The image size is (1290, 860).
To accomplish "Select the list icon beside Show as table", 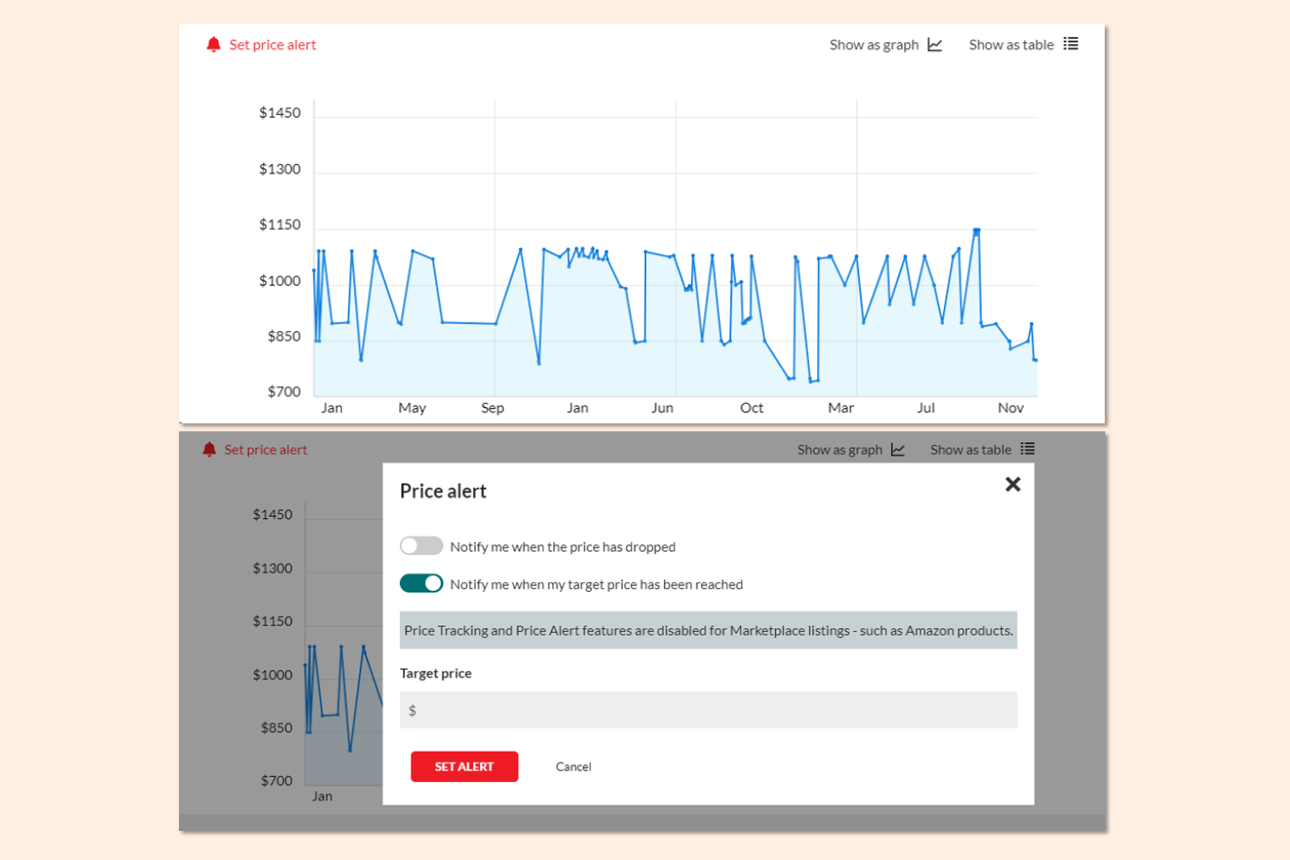I will coord(1071,43).
